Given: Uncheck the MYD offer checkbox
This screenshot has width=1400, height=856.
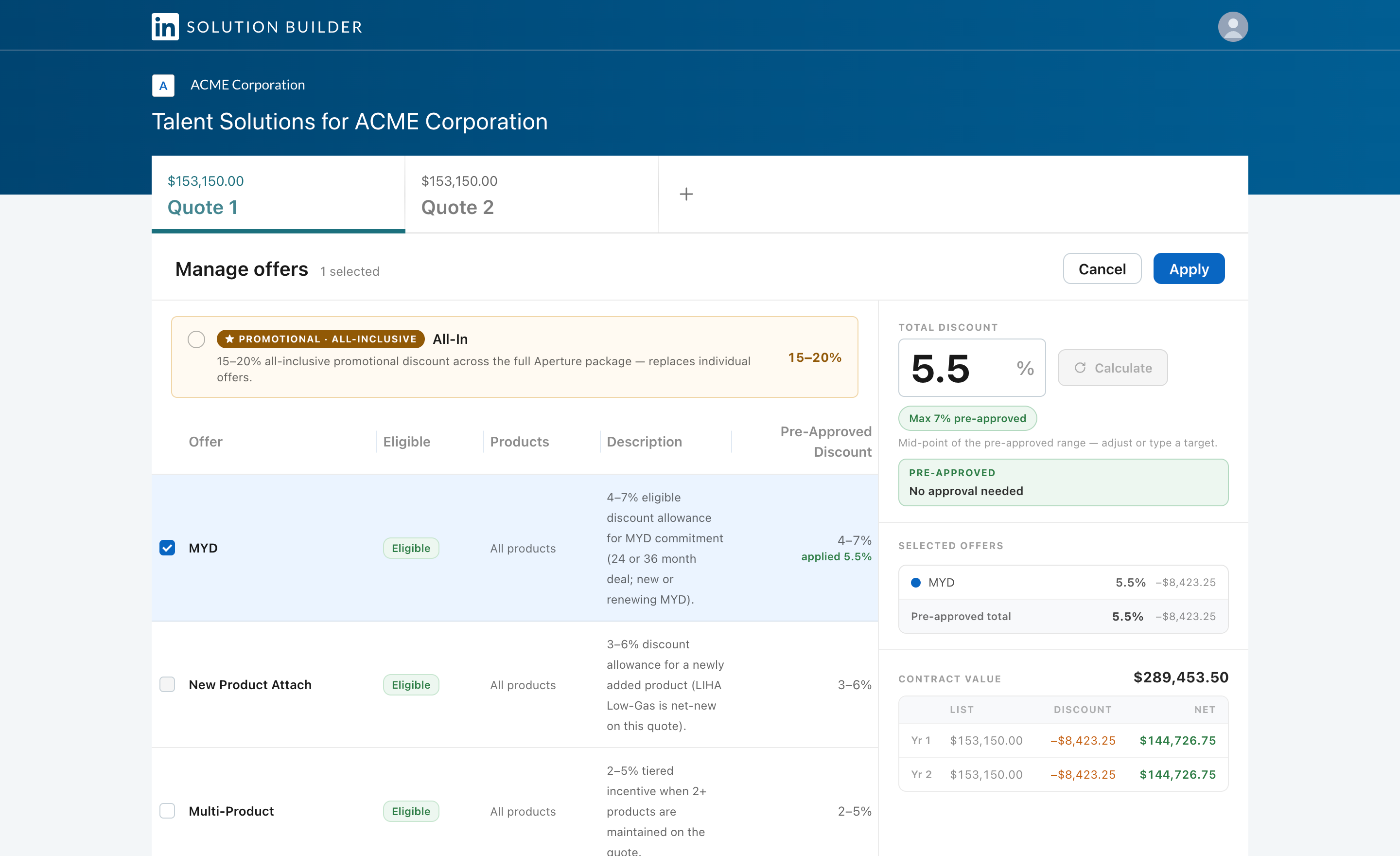Looking at the screenshot, I should [167, 548].
